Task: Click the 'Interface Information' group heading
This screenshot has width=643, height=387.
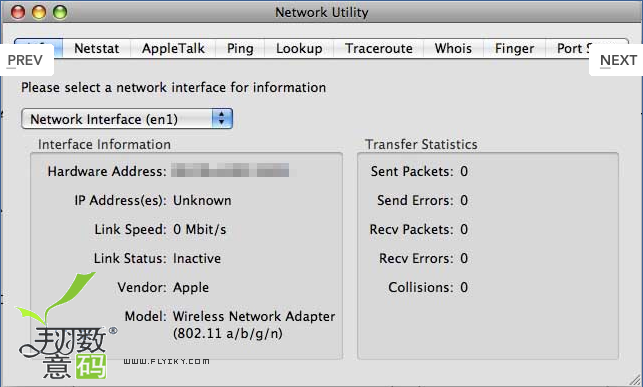Action: pos(104,144)
